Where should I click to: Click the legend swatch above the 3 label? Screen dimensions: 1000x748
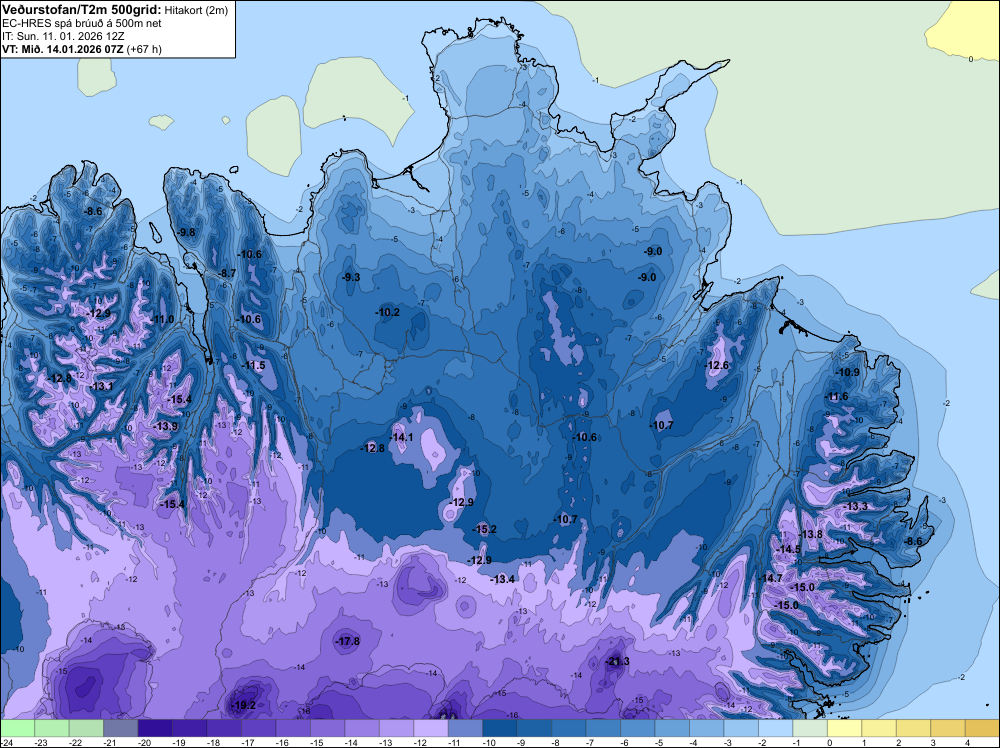947,728
